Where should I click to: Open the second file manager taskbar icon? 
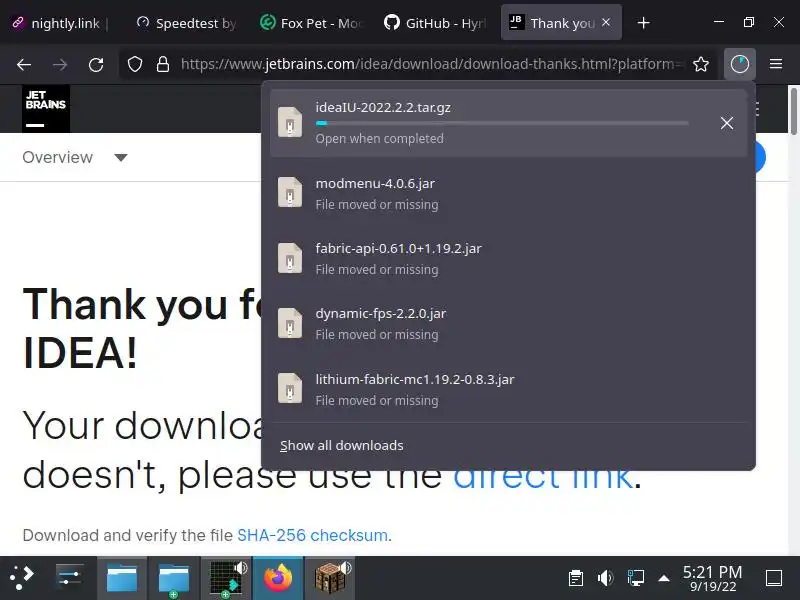(x=173, y=578)
